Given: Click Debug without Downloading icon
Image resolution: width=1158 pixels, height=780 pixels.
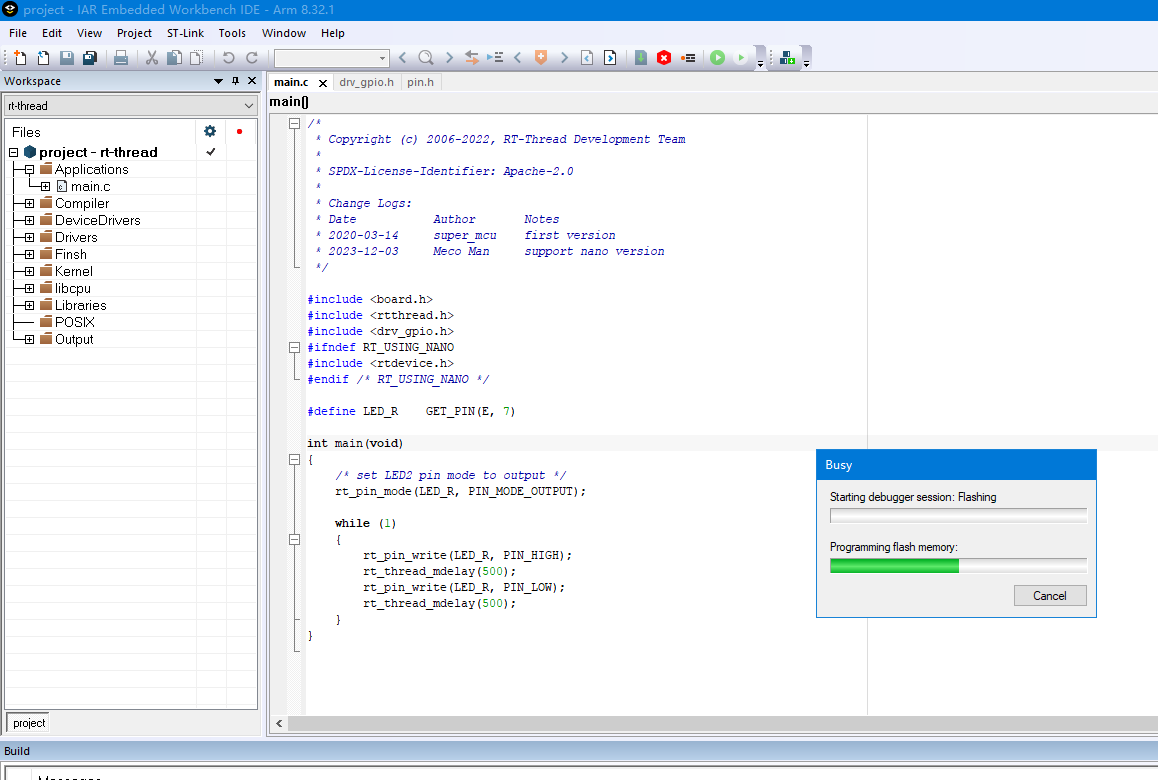Looking at the screenshot, I should 741,58.
